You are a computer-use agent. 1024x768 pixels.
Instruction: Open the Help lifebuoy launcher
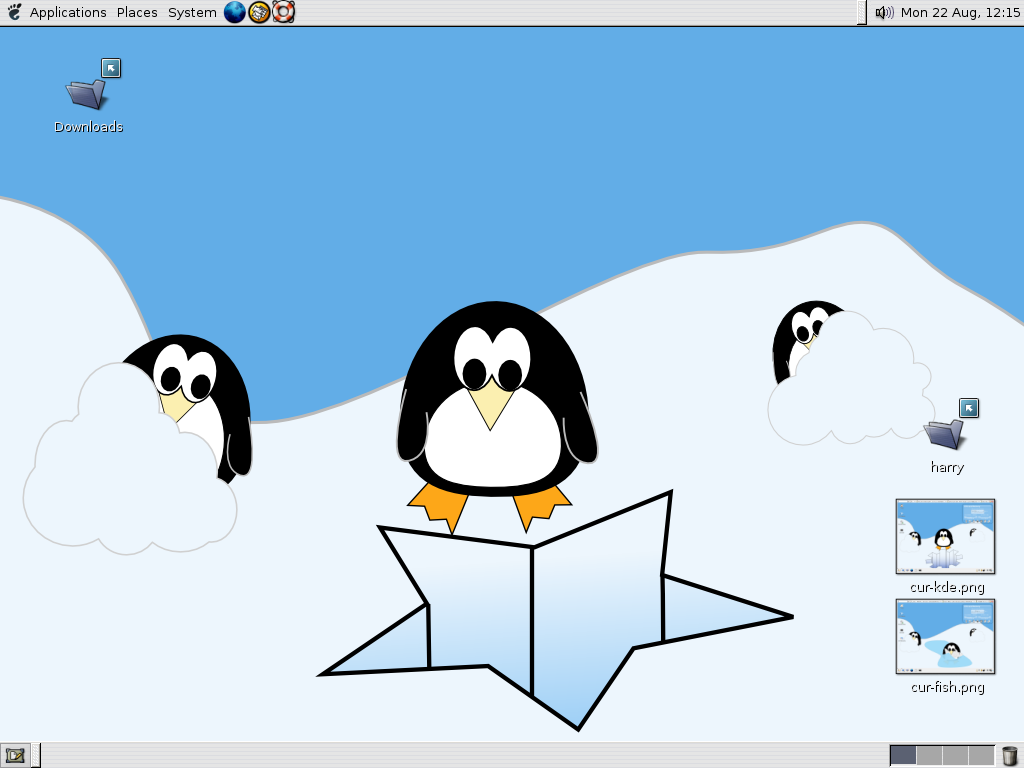283,12
